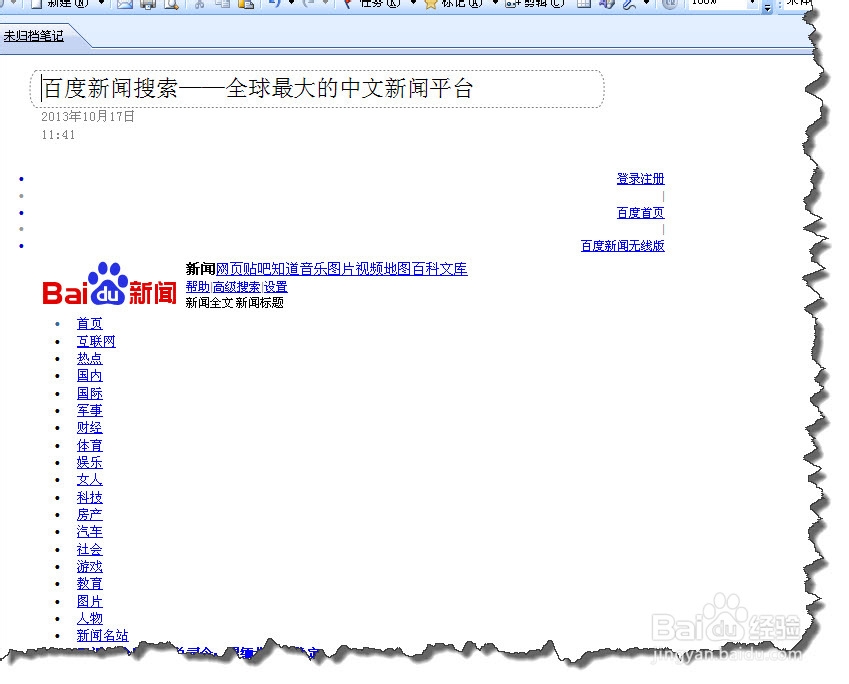Open the 百度新闻无线版 link
Viewport: 849px width, 684px height.
623,246
